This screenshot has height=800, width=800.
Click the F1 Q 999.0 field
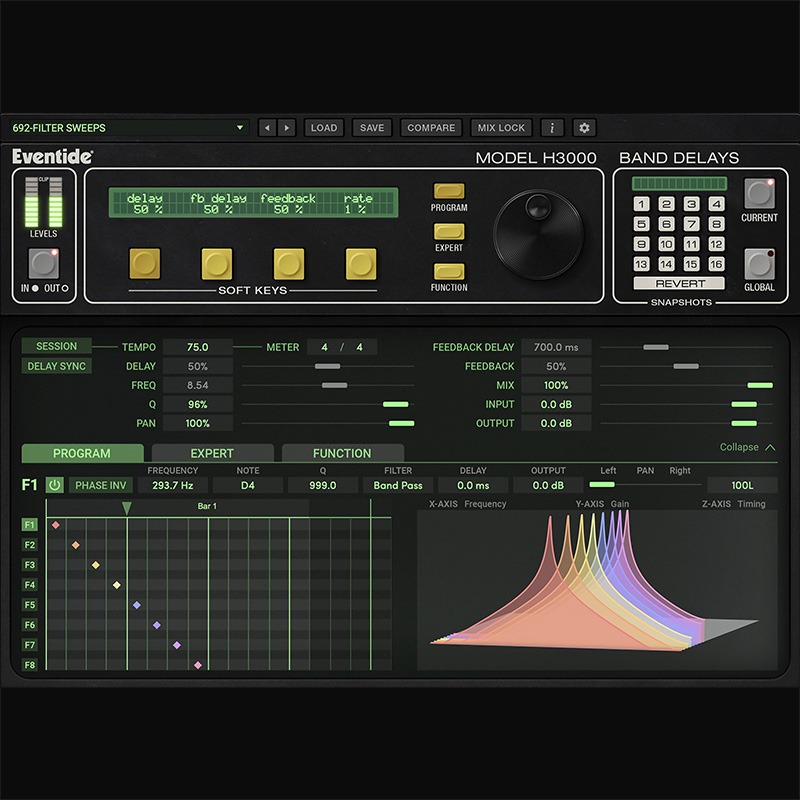click(x=323, y=485)
